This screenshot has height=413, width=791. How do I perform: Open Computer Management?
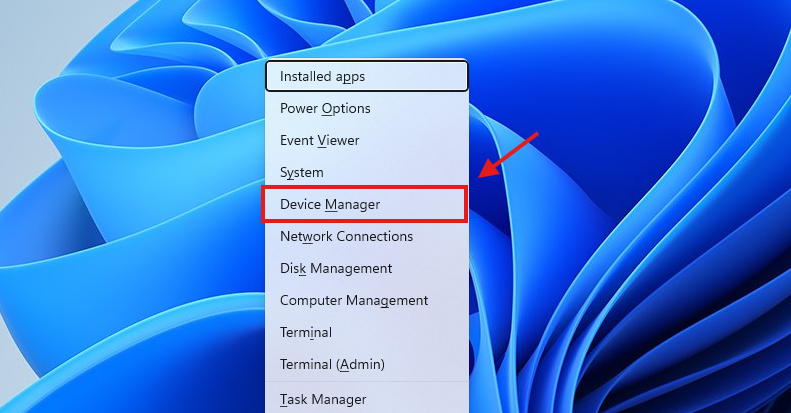367,301
